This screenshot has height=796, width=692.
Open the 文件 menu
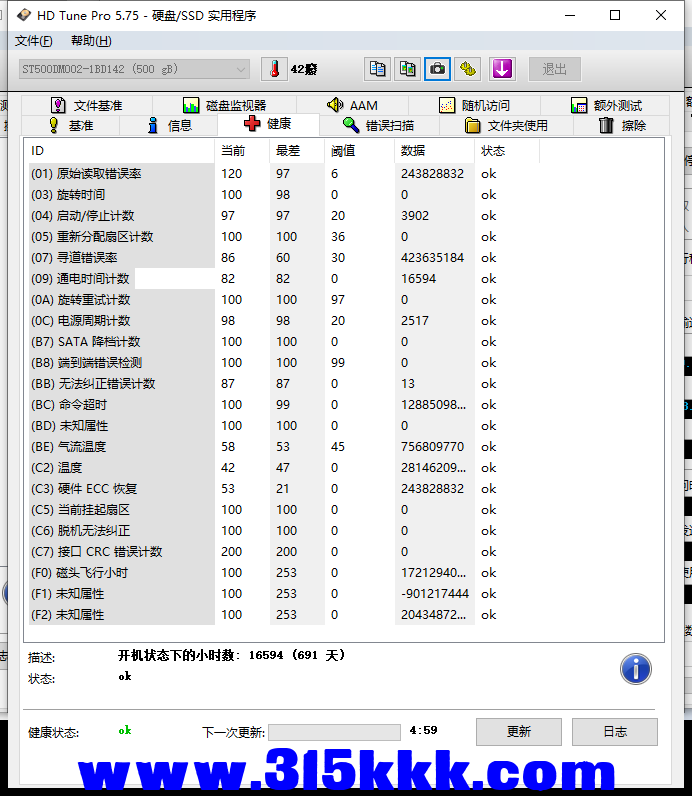(33, 41)
